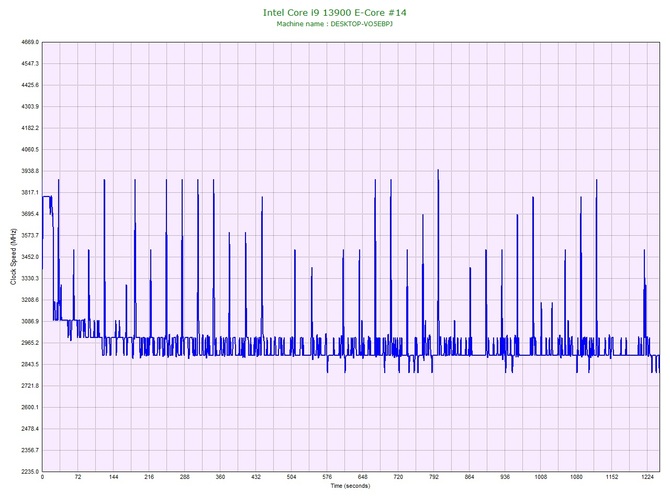Viewport: 670px width, 503px height.
Task: Click the 2600.1 y-axis value
Action: click(30, 407)
